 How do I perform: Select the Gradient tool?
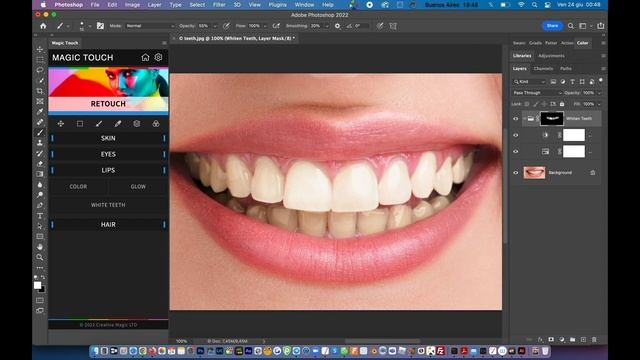coord(40,174)
